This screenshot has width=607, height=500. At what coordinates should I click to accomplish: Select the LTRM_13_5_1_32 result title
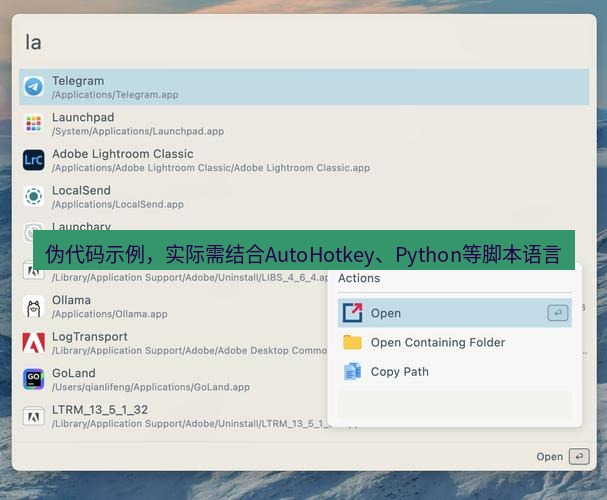coord(100,409)
